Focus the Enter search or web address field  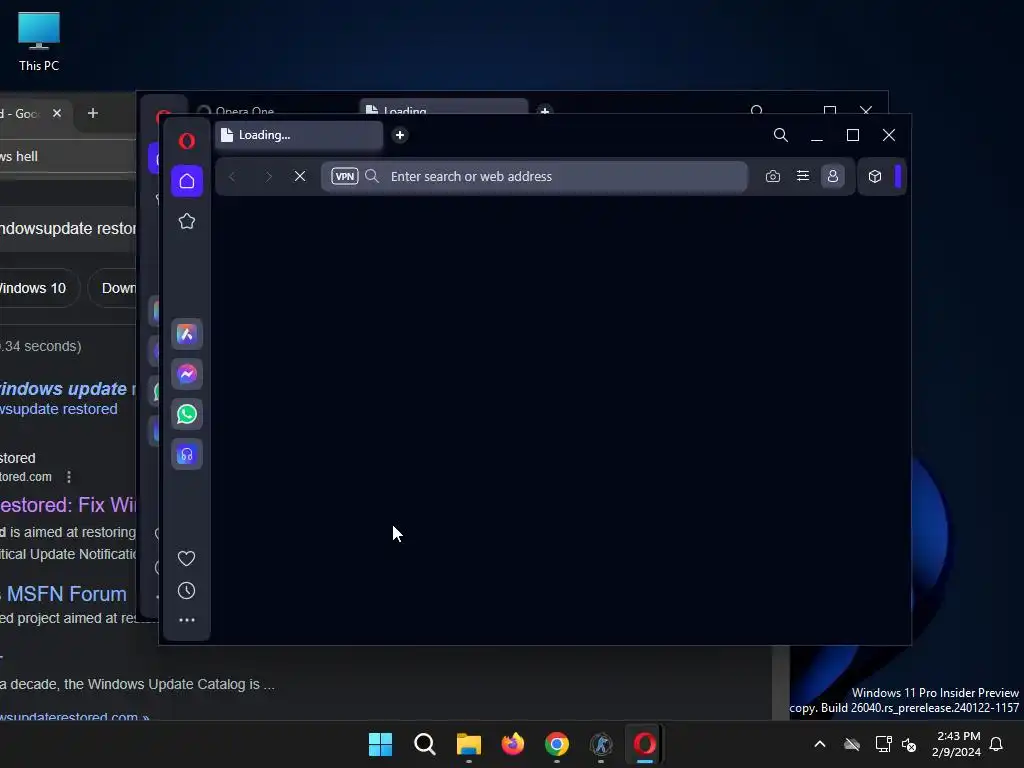click(534, 176)
